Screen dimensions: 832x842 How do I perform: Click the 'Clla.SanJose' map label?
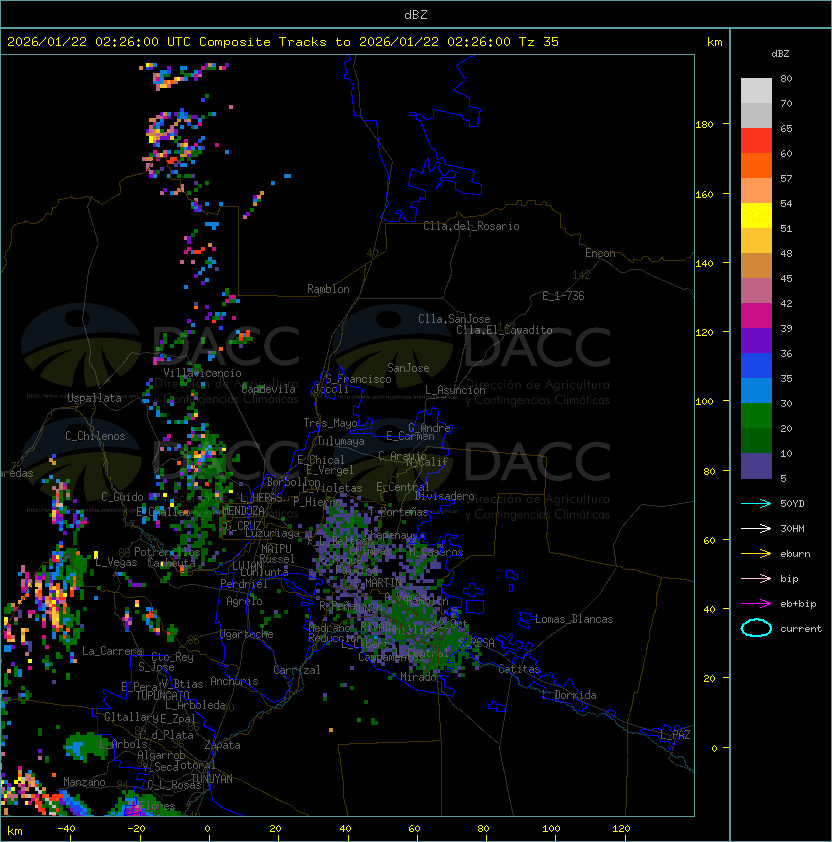[x=454, y=319]
